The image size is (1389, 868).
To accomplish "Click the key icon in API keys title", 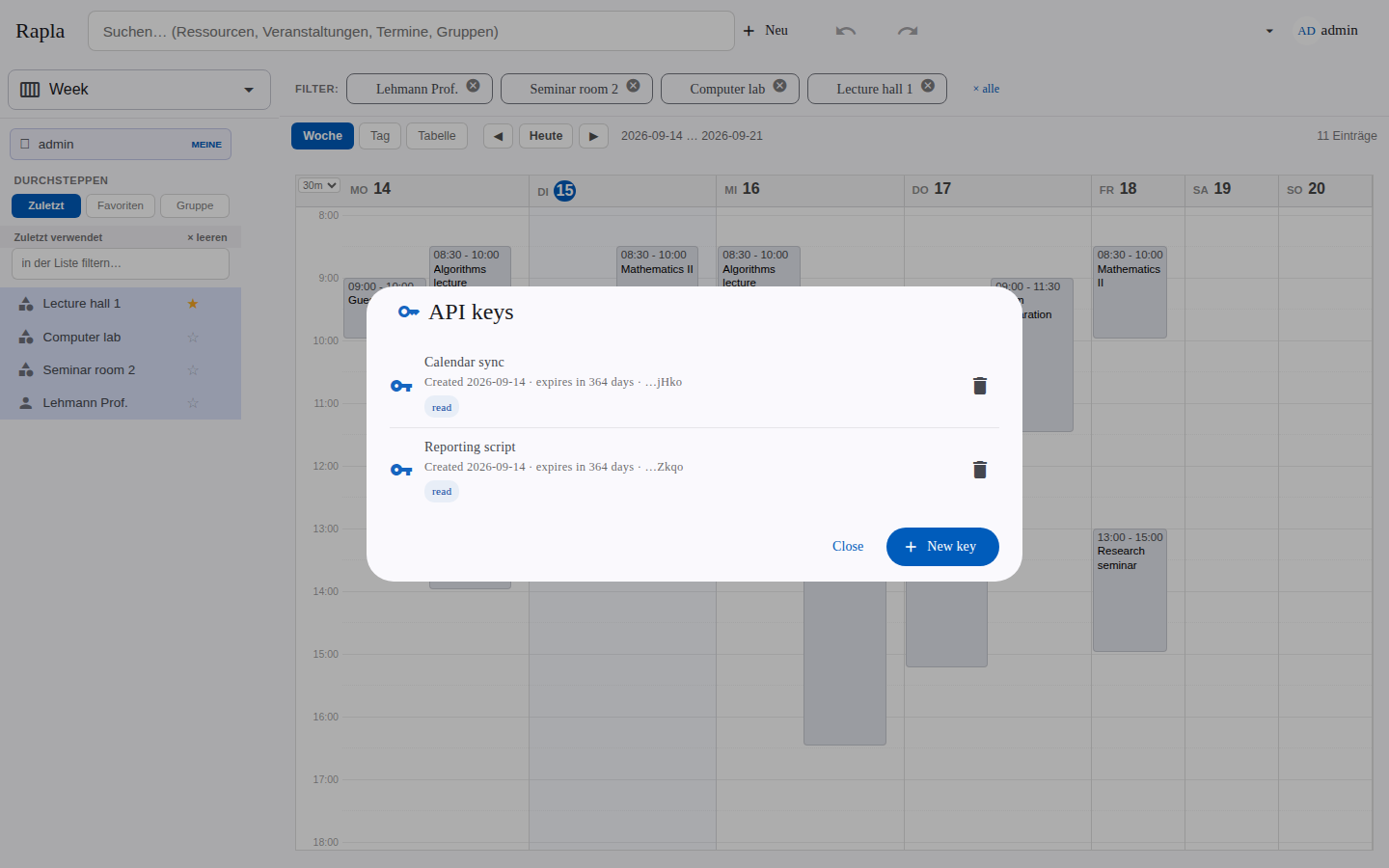I will click(x=409, y=312).
